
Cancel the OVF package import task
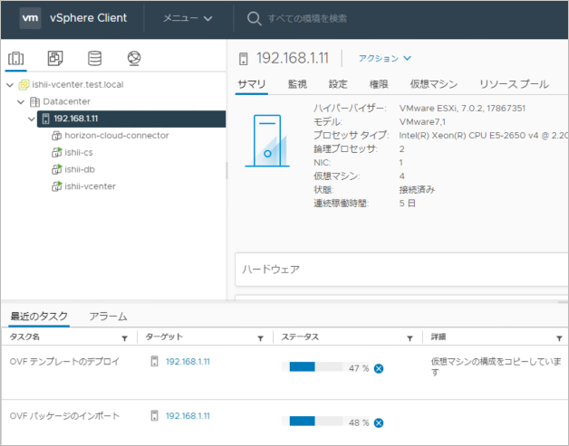[x=378, y=423]
